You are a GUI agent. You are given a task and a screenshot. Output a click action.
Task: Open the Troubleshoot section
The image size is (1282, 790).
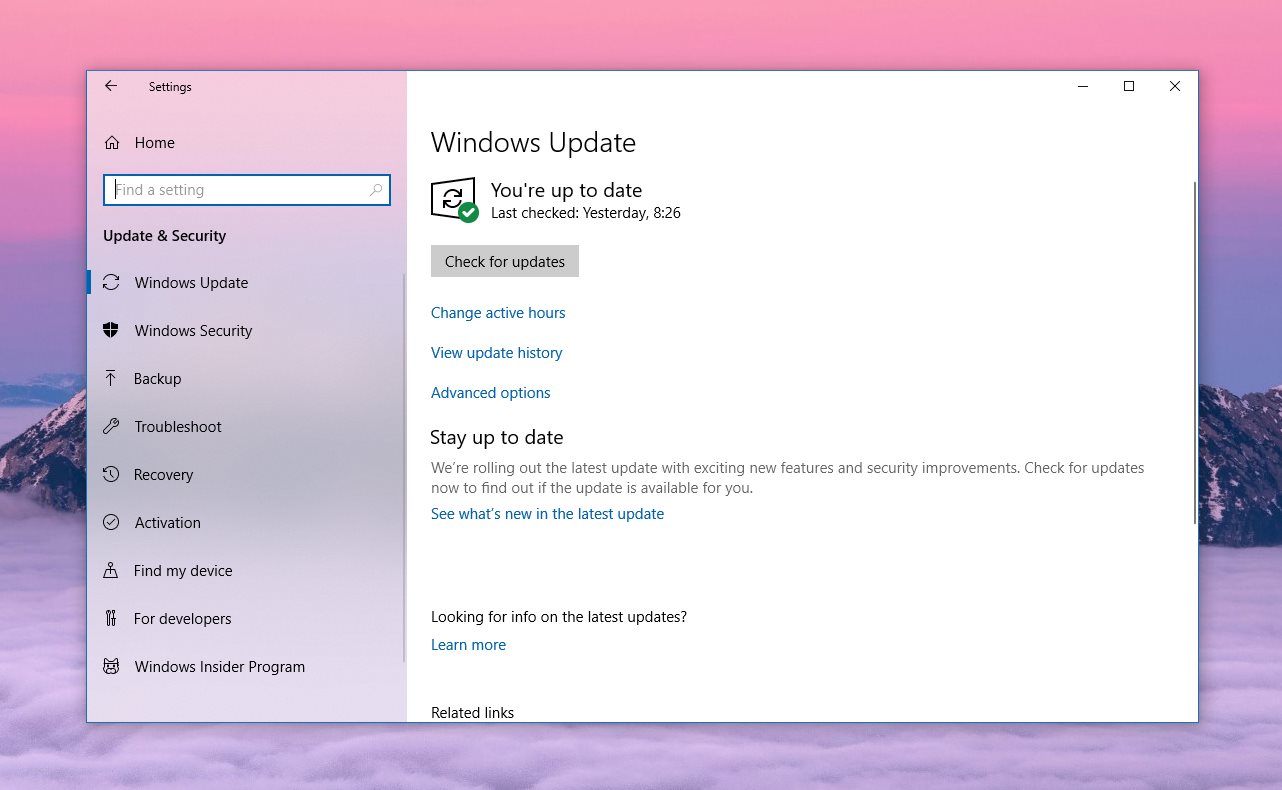coord(247,427)
